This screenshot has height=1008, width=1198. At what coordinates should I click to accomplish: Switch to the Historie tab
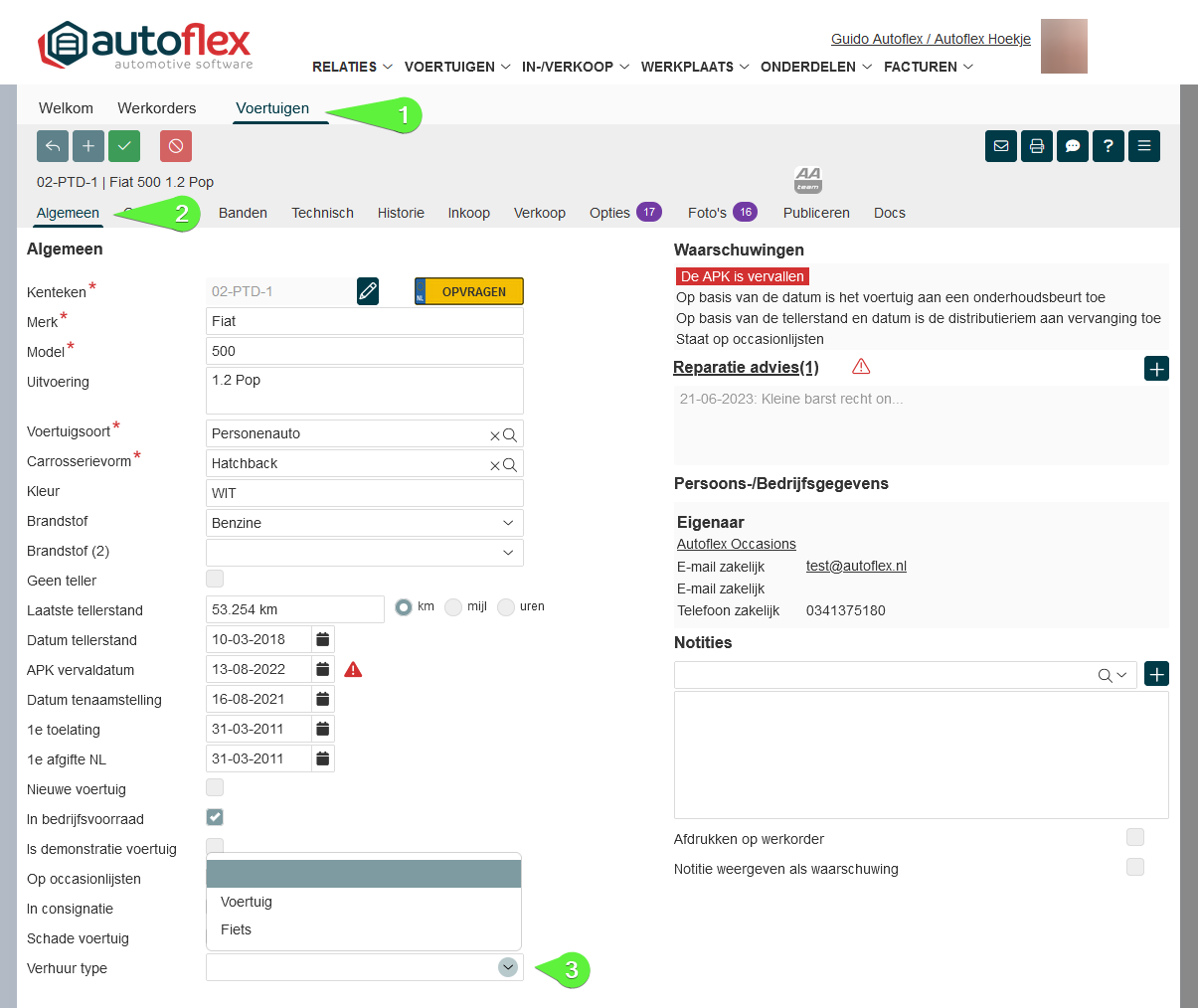click(x=401, y=213)
